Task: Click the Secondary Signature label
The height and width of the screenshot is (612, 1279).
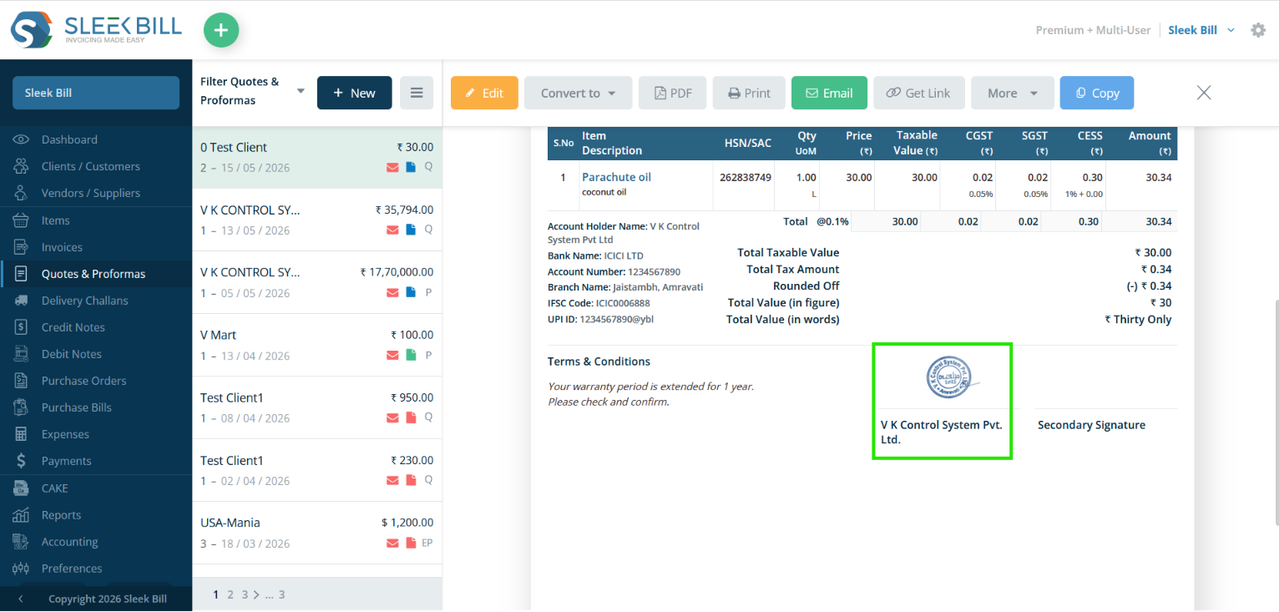Action: [1091, 425]
